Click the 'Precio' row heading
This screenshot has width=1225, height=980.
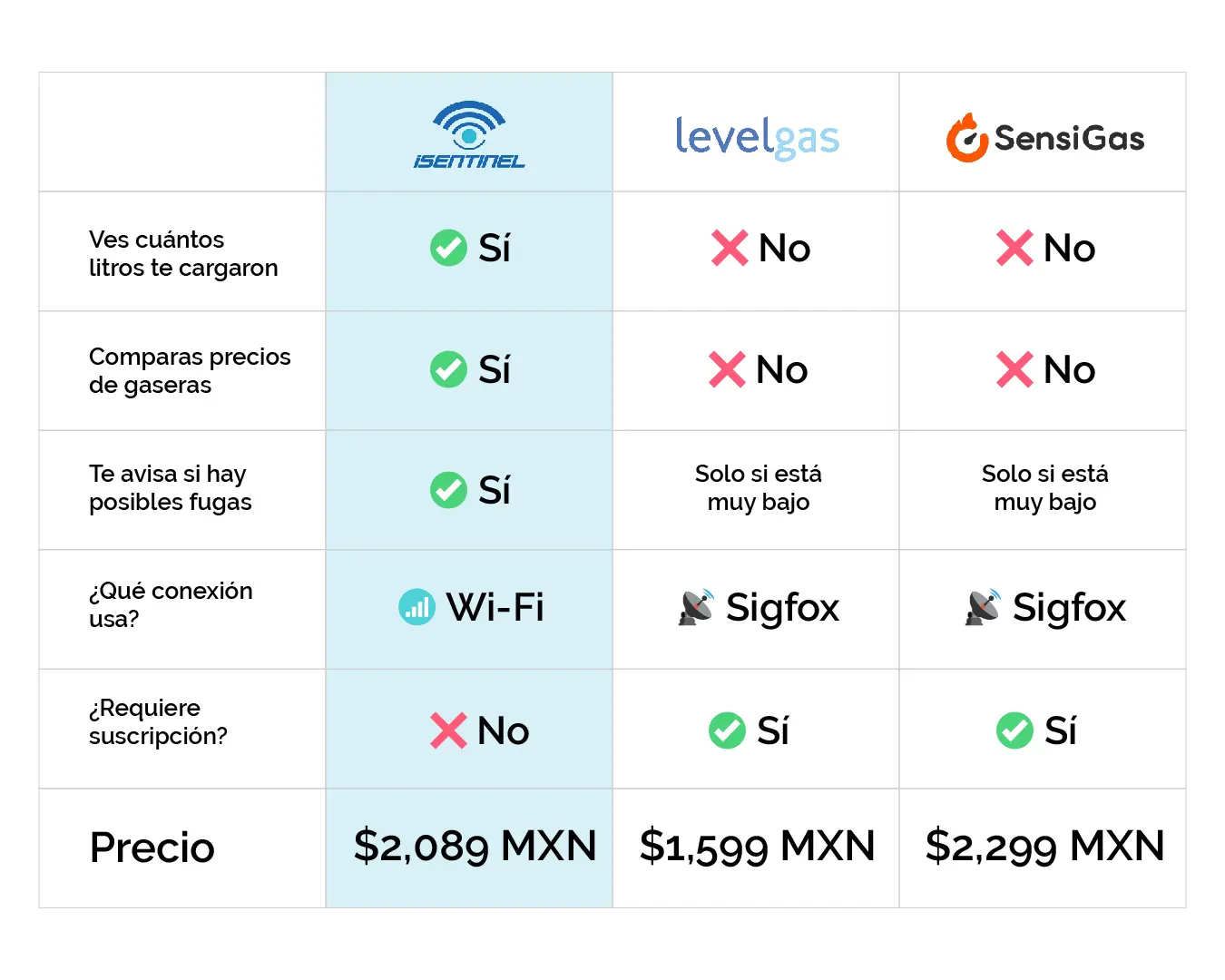pos(152,848)
